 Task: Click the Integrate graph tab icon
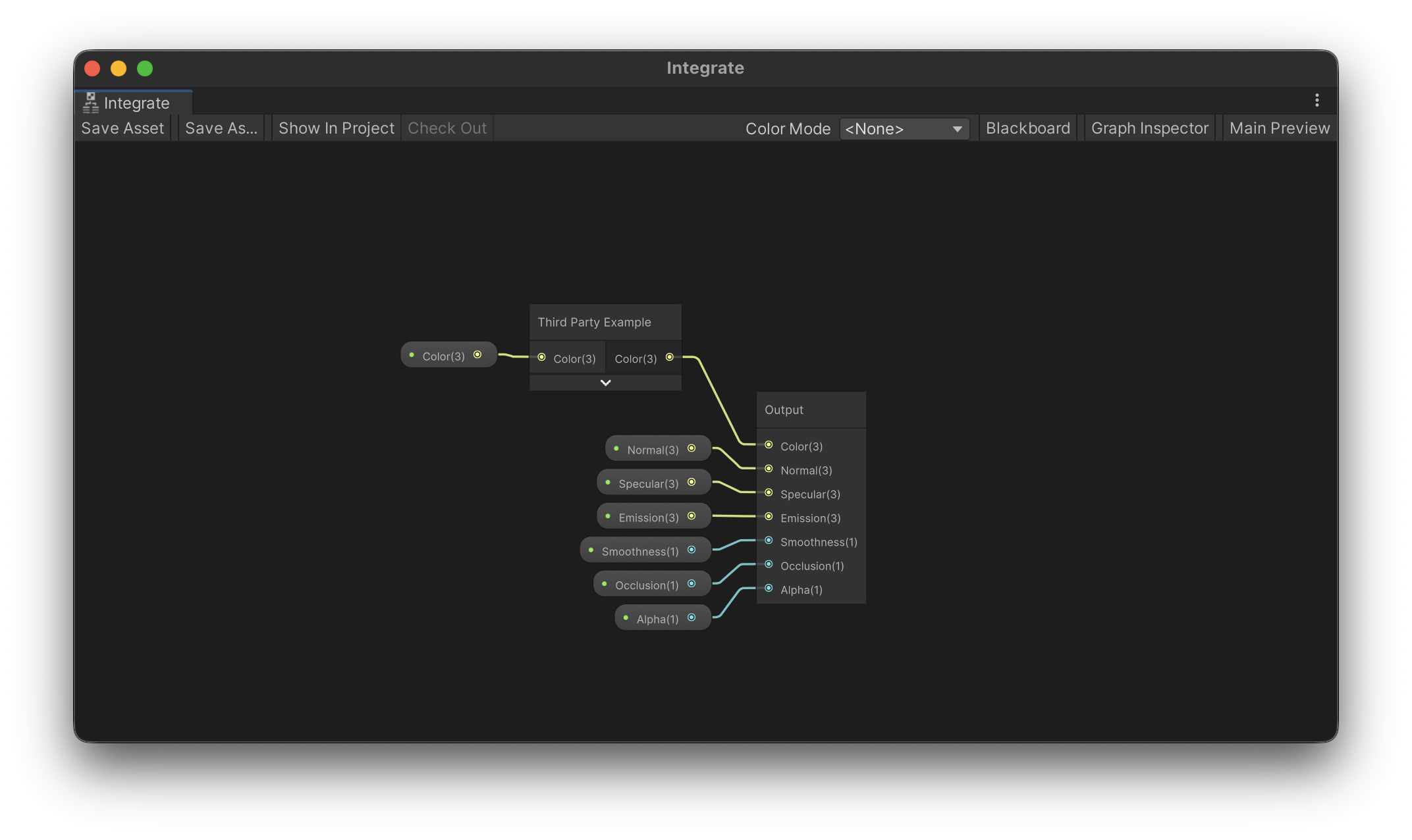91,103
